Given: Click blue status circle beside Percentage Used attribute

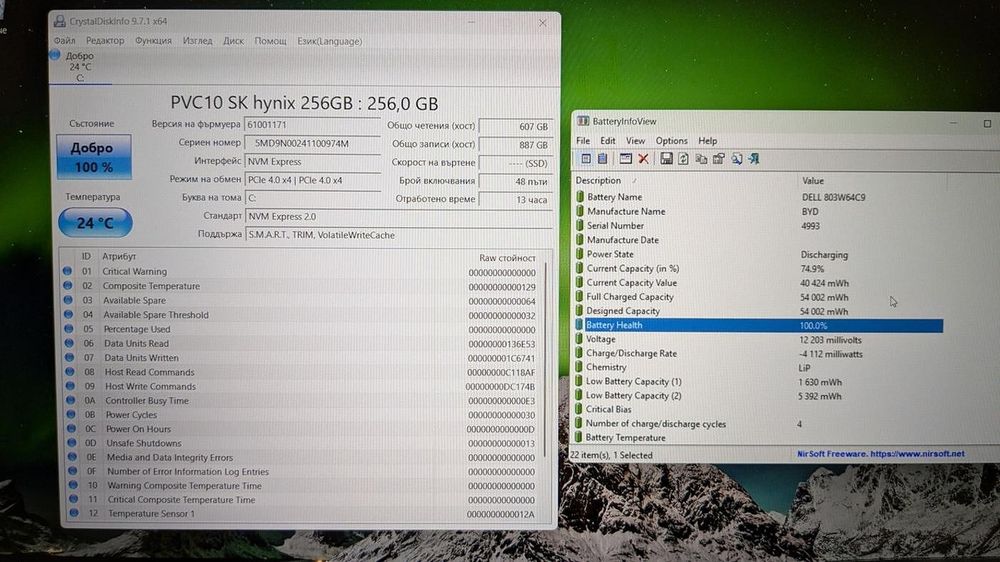Looking at the screenshot, I should pyautogui.click(x=69, y=329).
